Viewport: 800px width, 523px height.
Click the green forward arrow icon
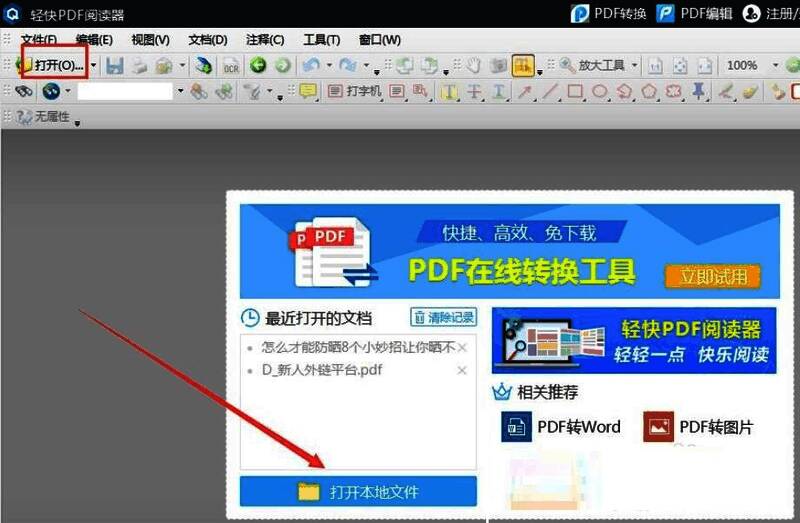tap(283, 65)
